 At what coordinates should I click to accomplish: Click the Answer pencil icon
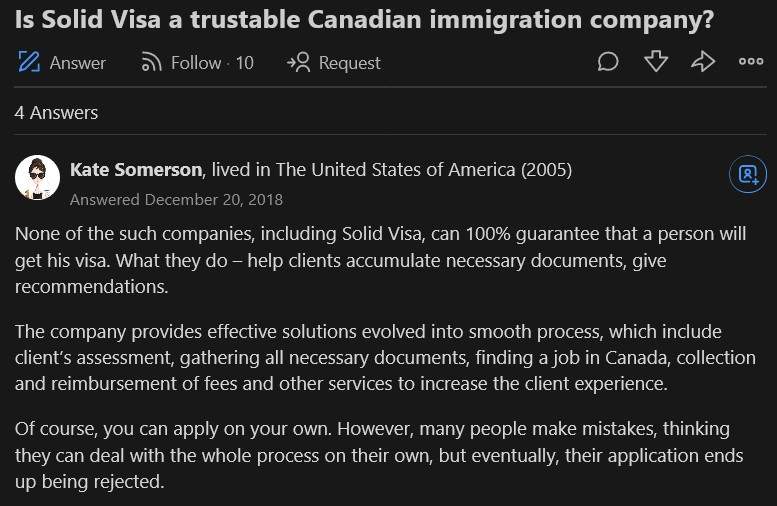coord(29,62)
